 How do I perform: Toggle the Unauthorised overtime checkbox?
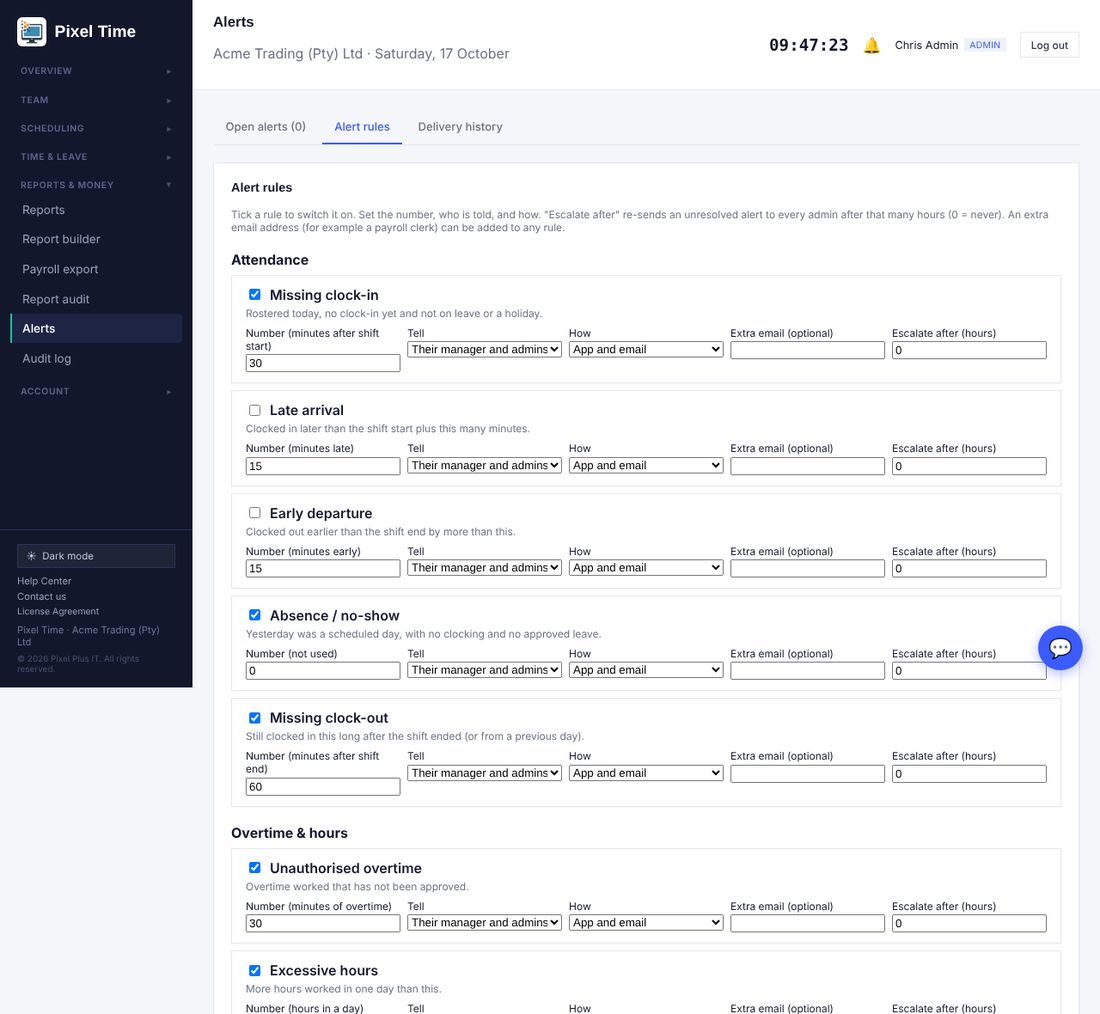click(255, 868)
